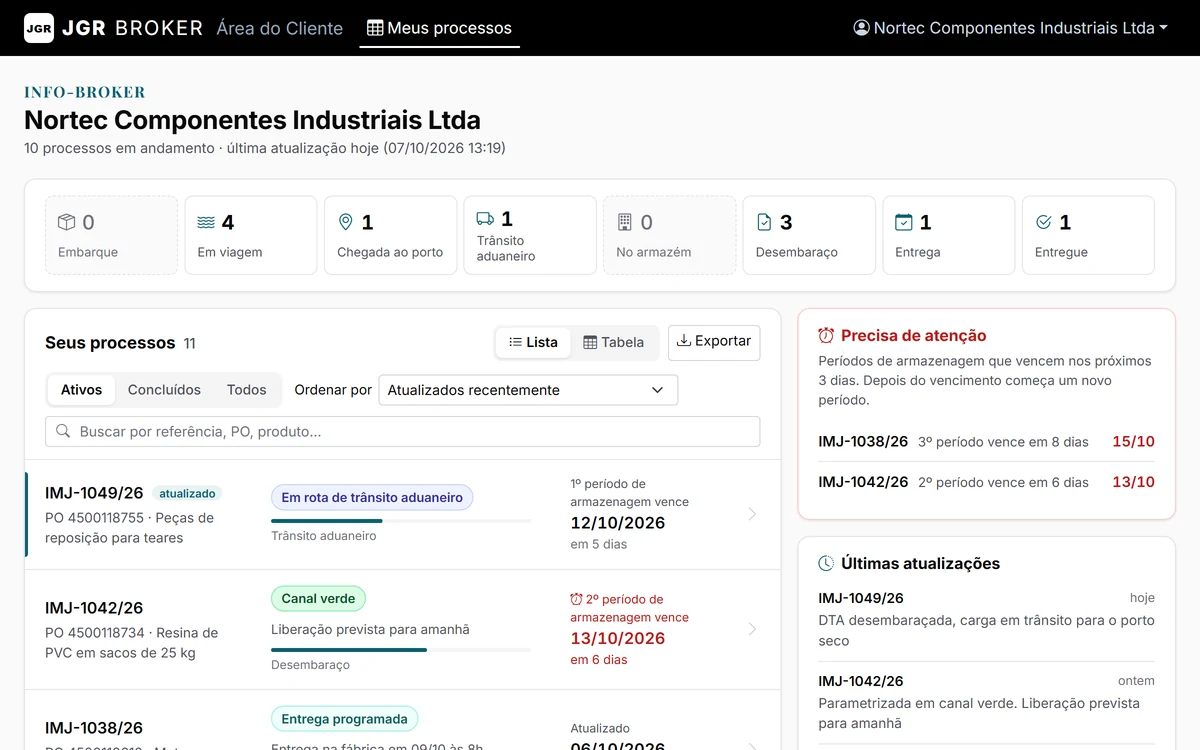Click the 13/10 due date in attention panel
This screenshot has height=750, width=1200.
(x=1133, y=481)
